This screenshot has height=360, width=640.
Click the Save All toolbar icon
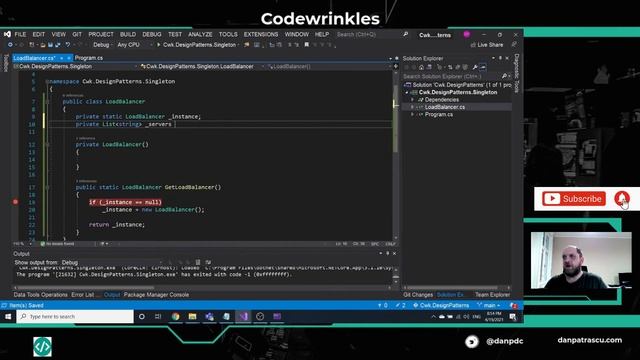(58, 45)
